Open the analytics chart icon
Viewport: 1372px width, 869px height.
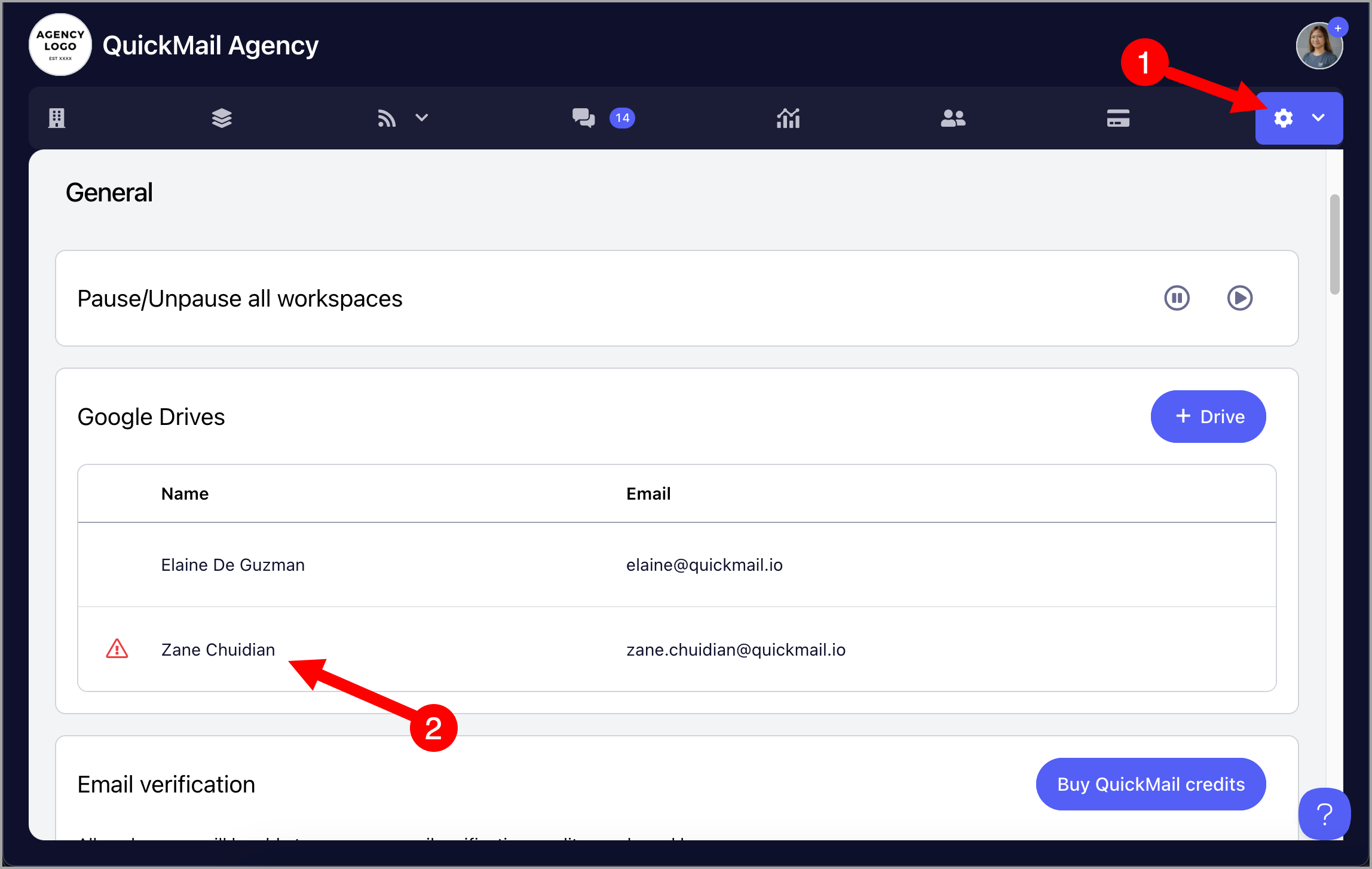click(788, 118)
